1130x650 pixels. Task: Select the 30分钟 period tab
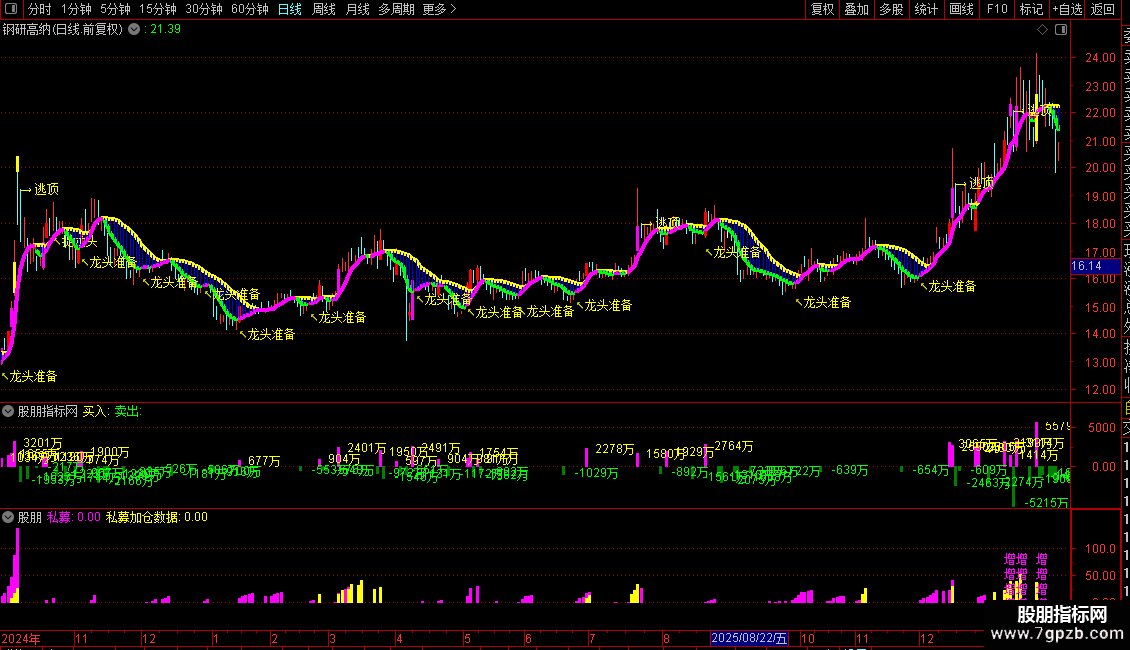[204, 9]
